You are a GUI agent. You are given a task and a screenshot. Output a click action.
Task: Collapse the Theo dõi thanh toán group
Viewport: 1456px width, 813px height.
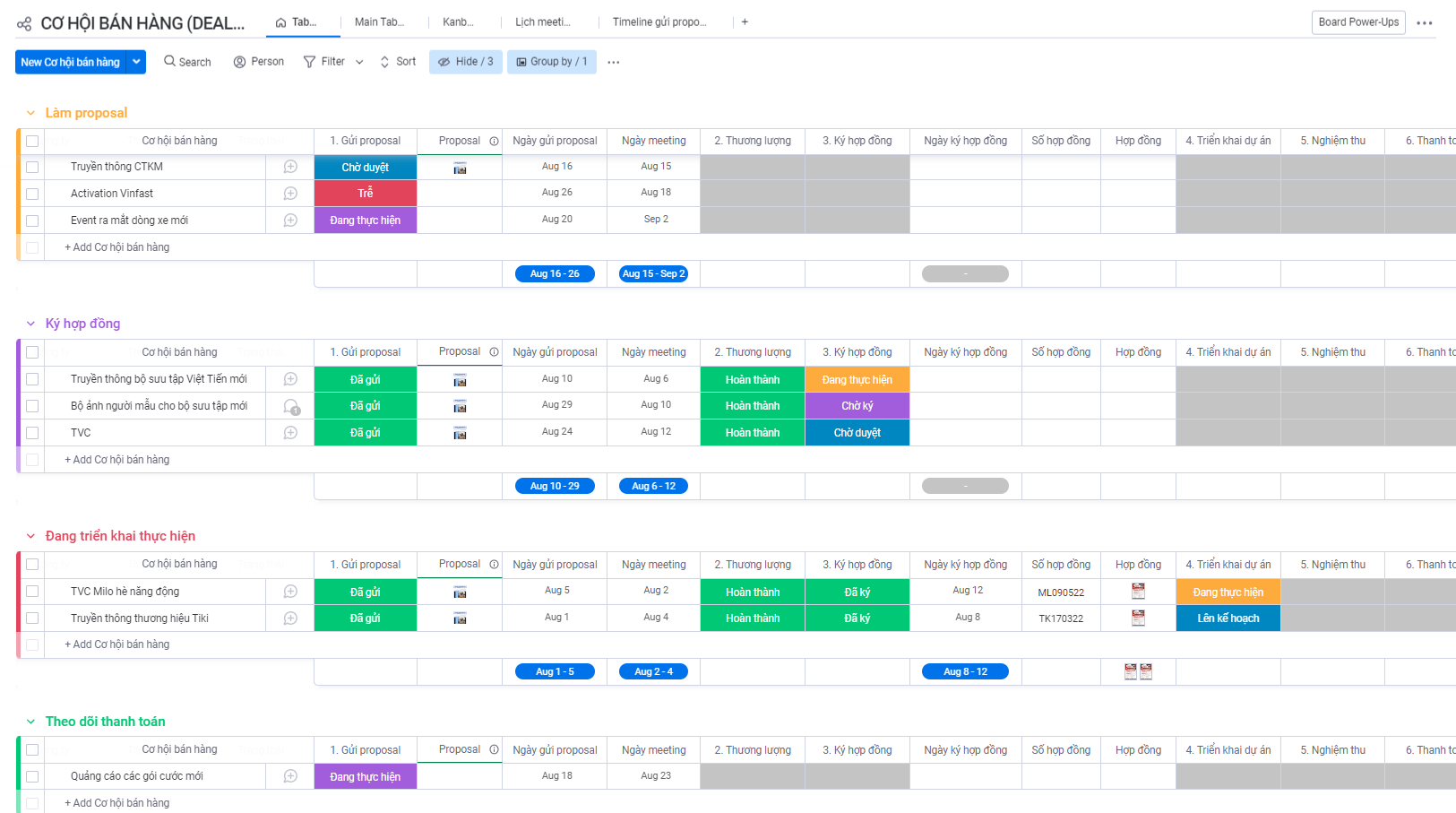click(31, 721)
